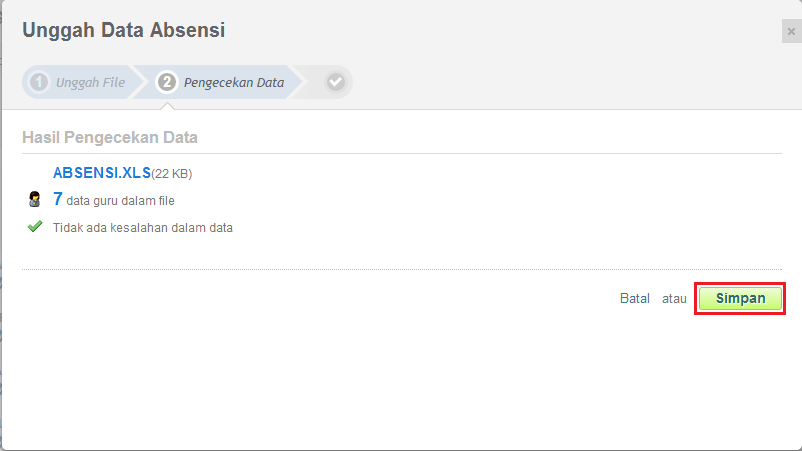
Task: Click the green checkmark validation icon
Action: point(35,227)
